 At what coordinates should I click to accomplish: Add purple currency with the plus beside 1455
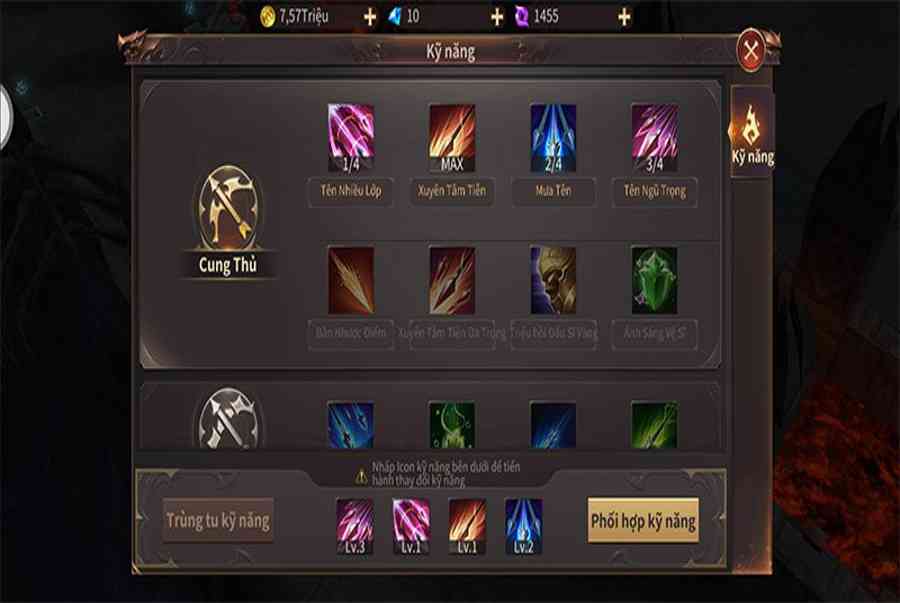(x=624, y=17)
